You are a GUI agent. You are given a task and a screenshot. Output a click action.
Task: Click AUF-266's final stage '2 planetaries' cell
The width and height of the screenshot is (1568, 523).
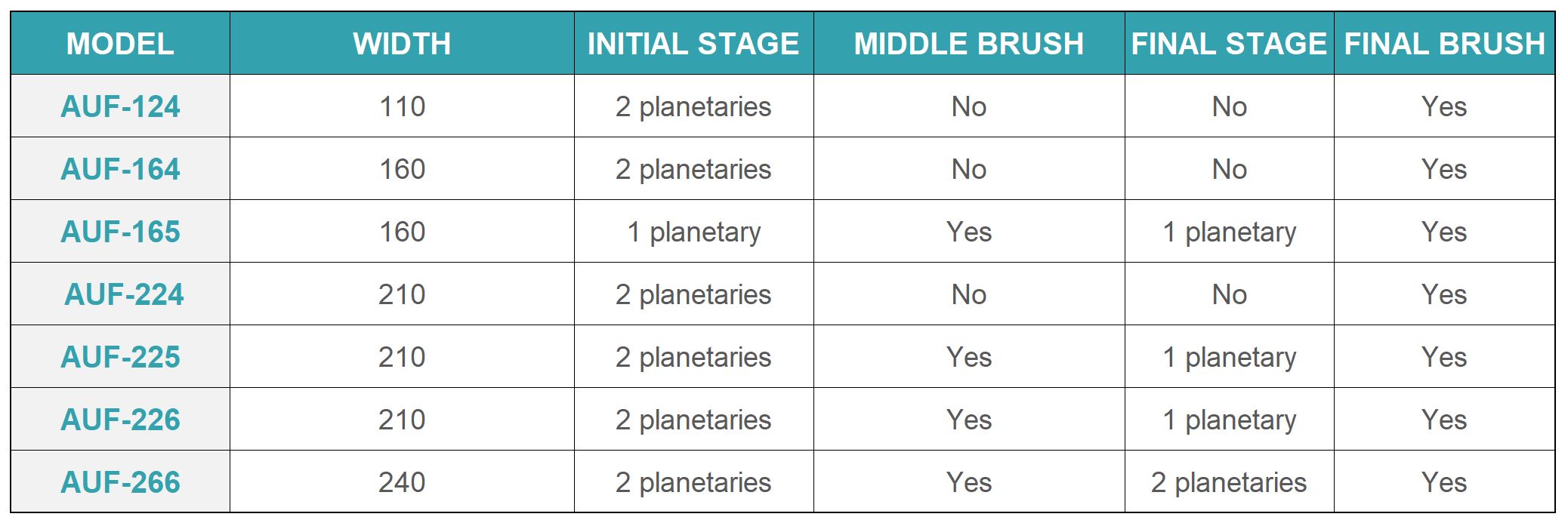tap(1229, 482)
